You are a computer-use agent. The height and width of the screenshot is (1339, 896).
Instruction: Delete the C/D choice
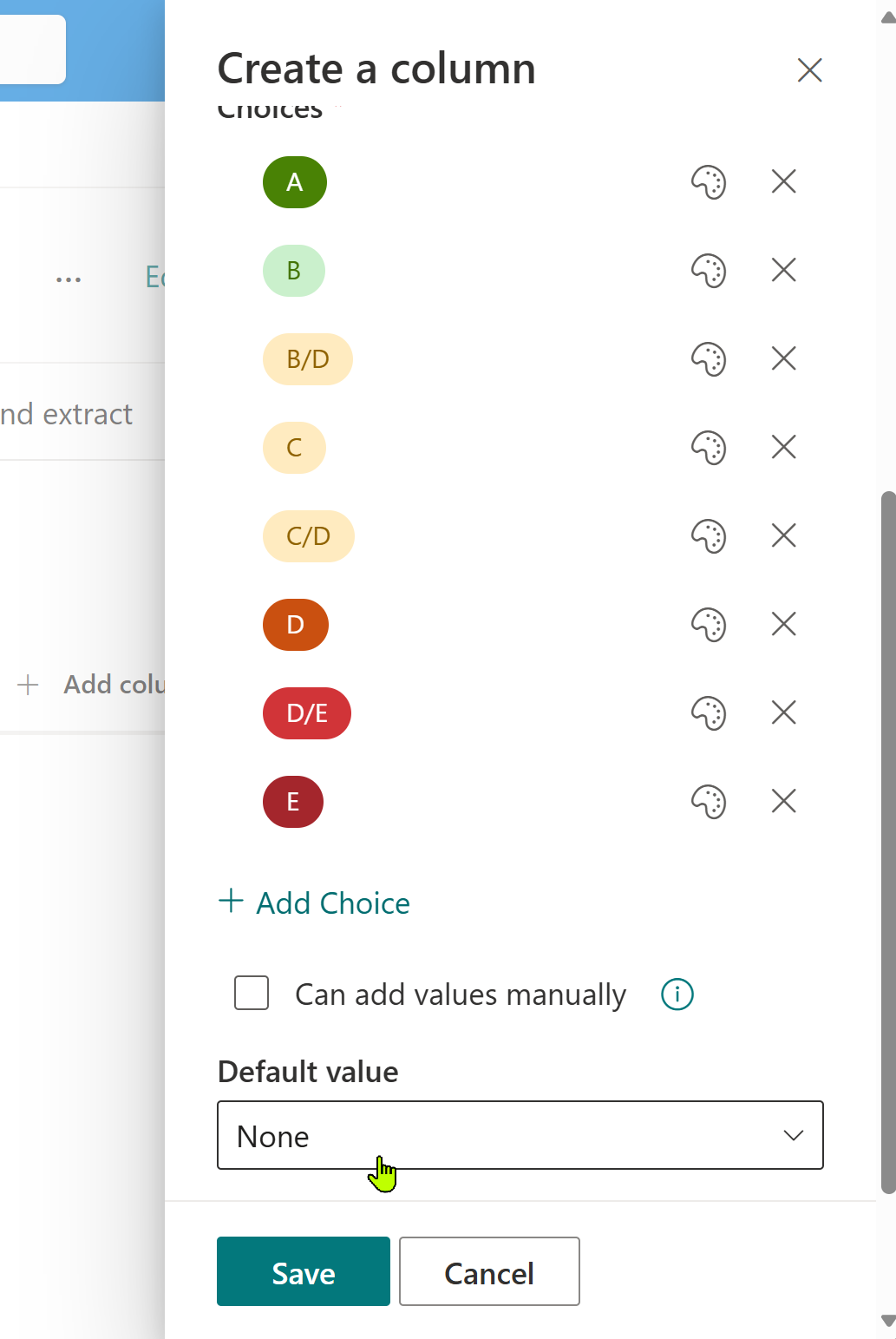tap(783, 535)
